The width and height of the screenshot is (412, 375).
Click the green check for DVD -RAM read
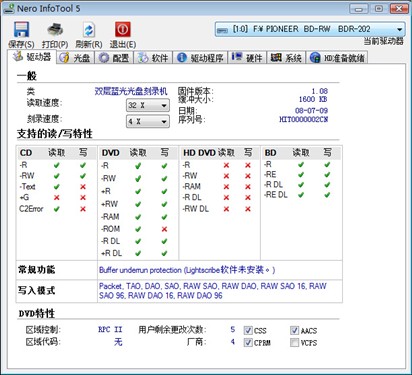(x=138, y=217)
